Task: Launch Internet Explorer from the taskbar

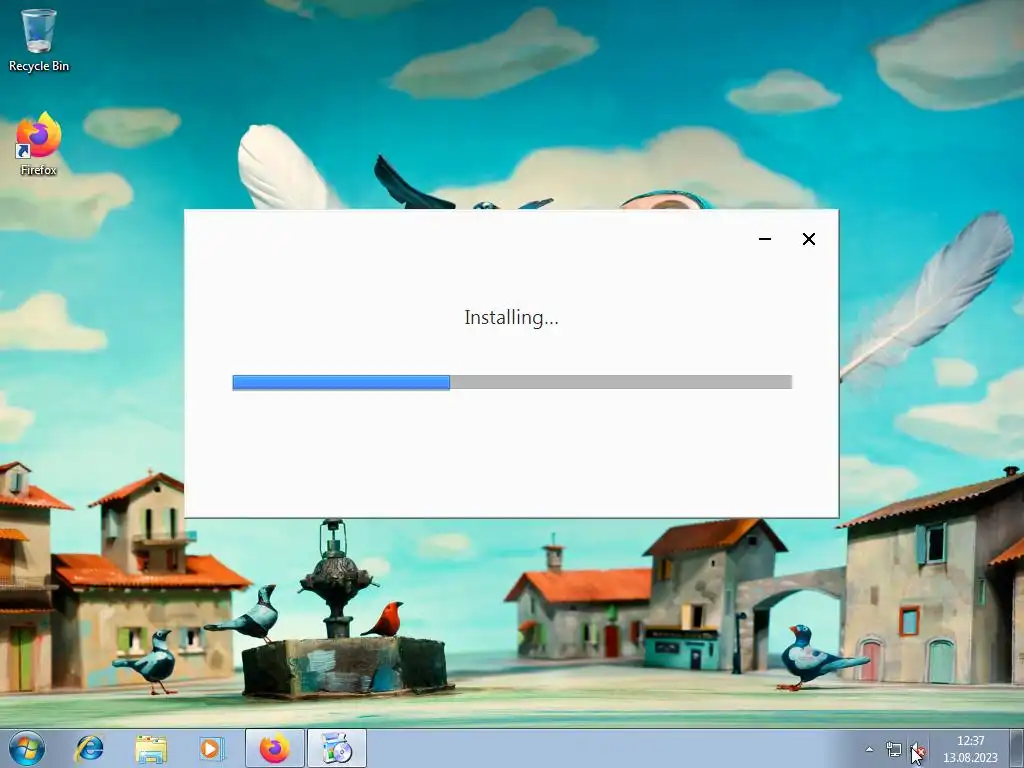Action: click(x=89, y=749)
